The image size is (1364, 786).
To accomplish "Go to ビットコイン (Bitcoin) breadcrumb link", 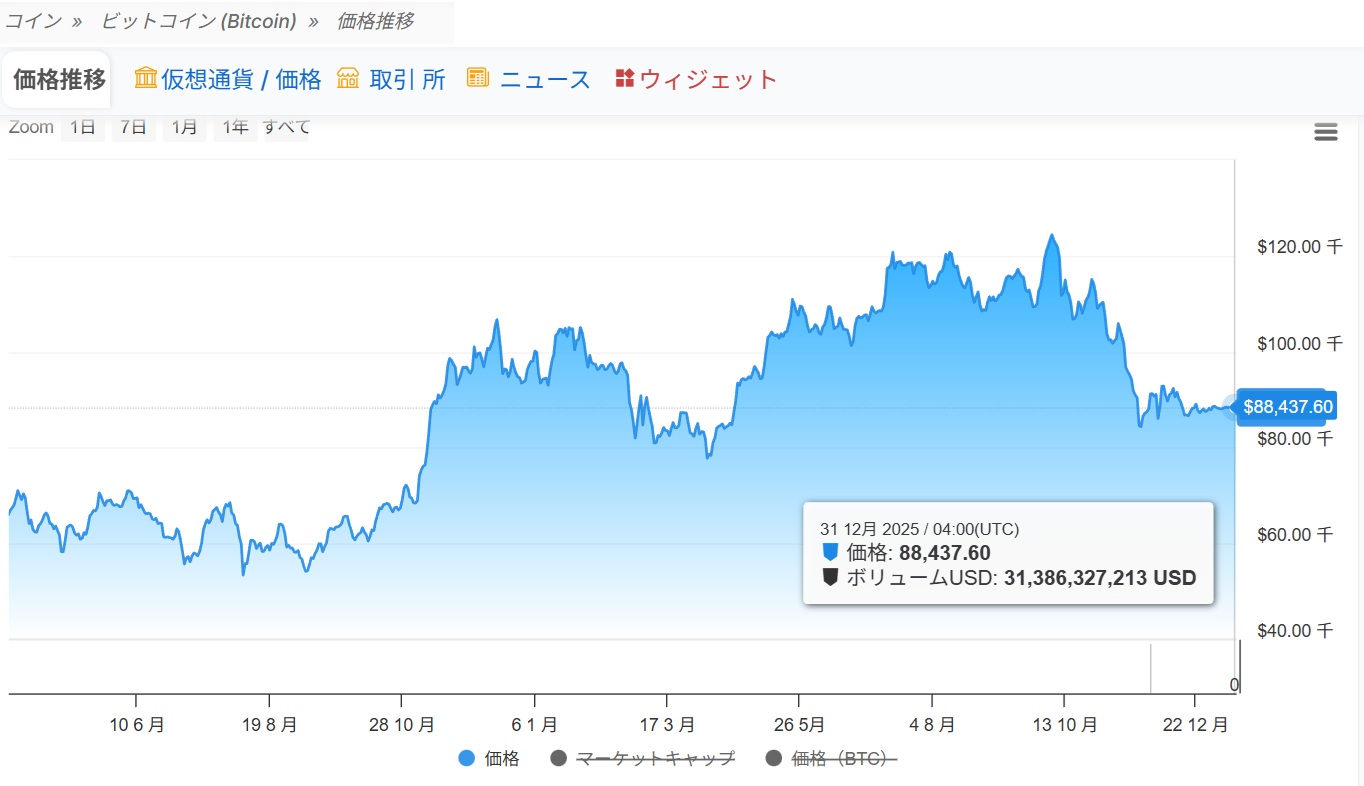I will [198, 21].
